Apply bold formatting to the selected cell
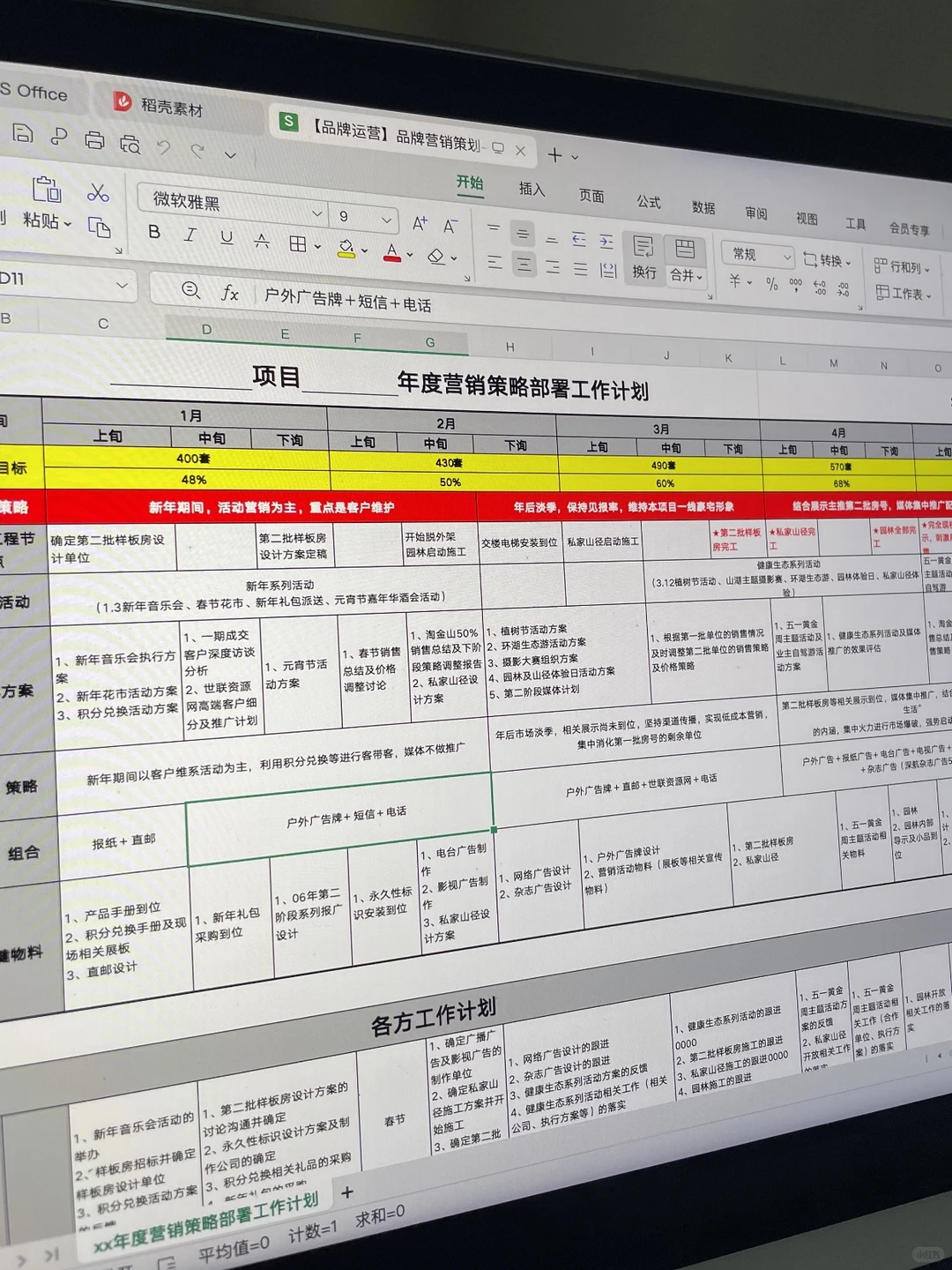This screenshot has width=952, height=1270. (x=154, y=233)
